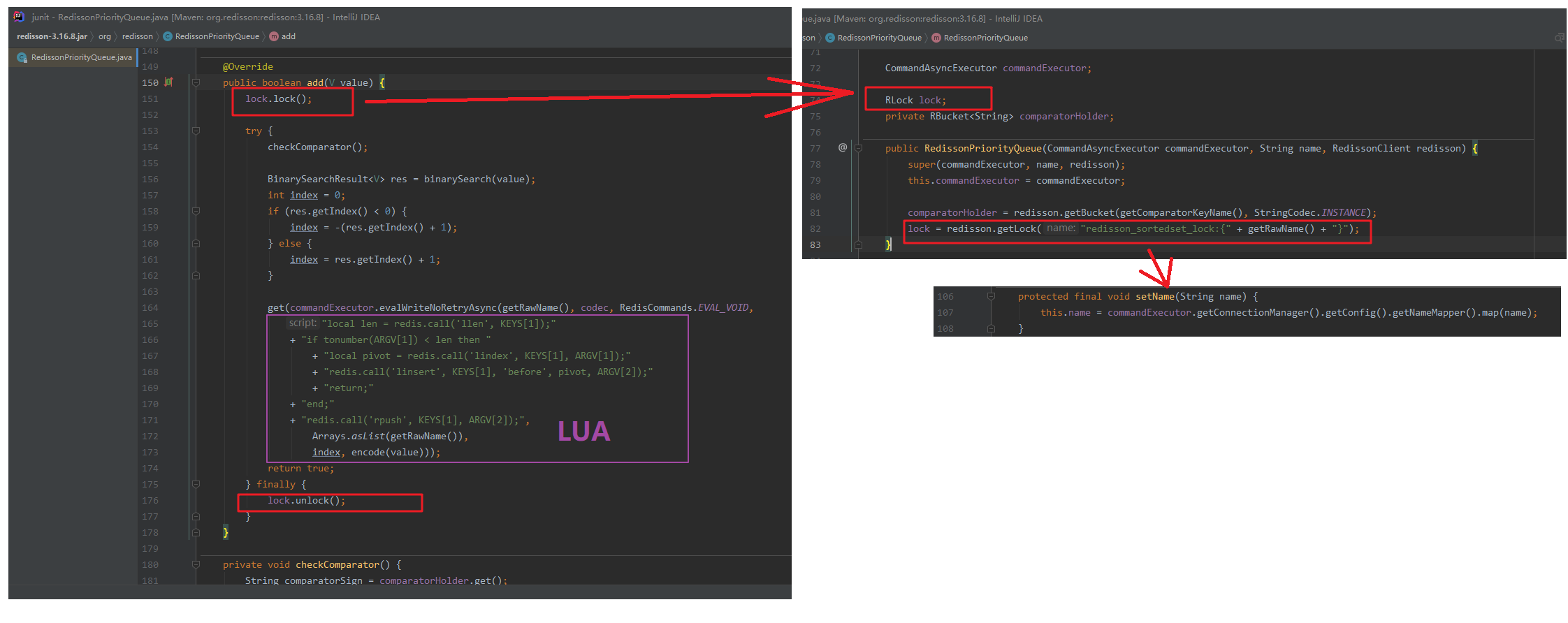Toggle the fold marker at line 108
Image resolution: width=1568 pixels, height=623 pixels.
point(991,328)
